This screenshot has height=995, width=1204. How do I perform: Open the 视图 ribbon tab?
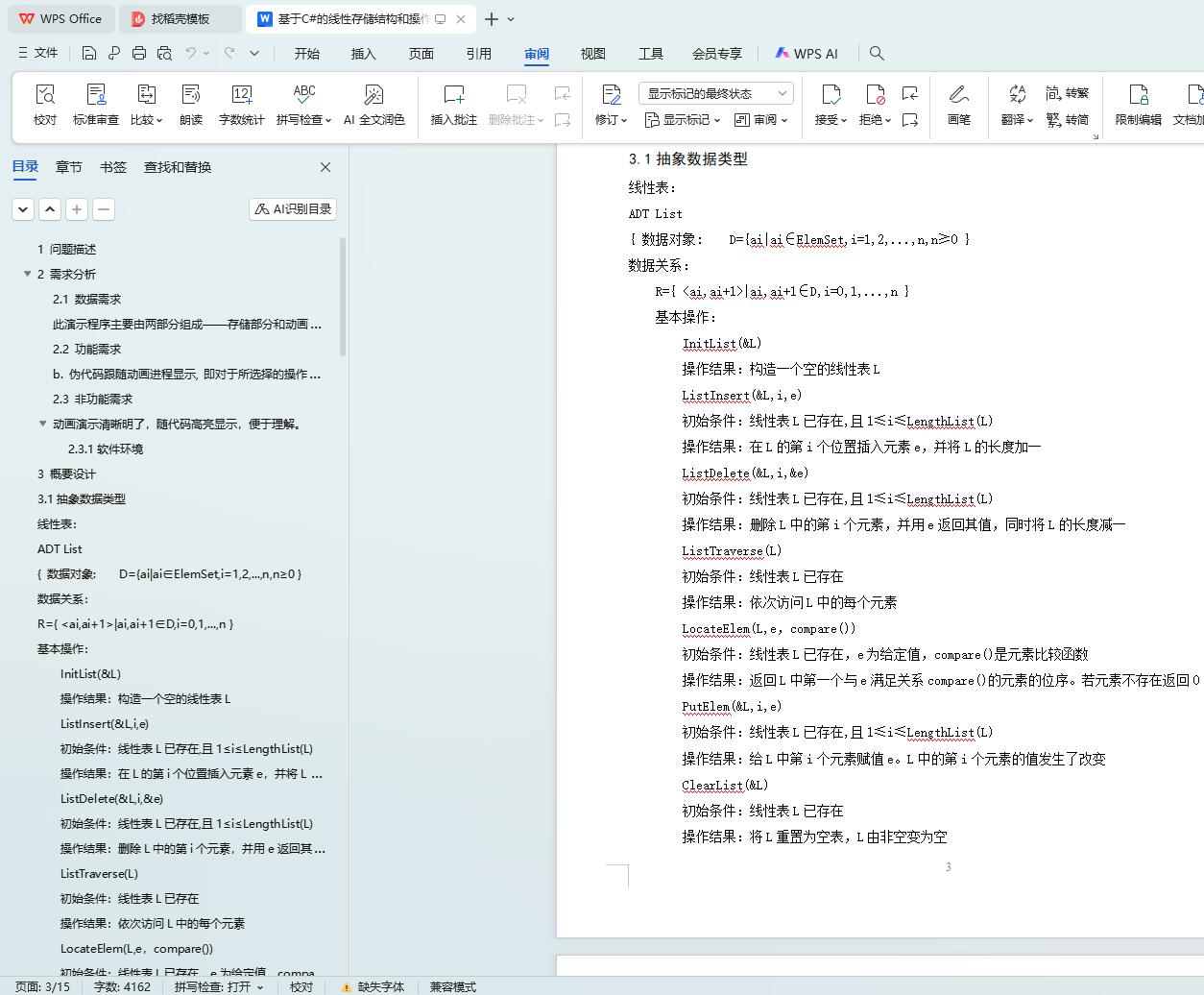[x=592, y=54]
